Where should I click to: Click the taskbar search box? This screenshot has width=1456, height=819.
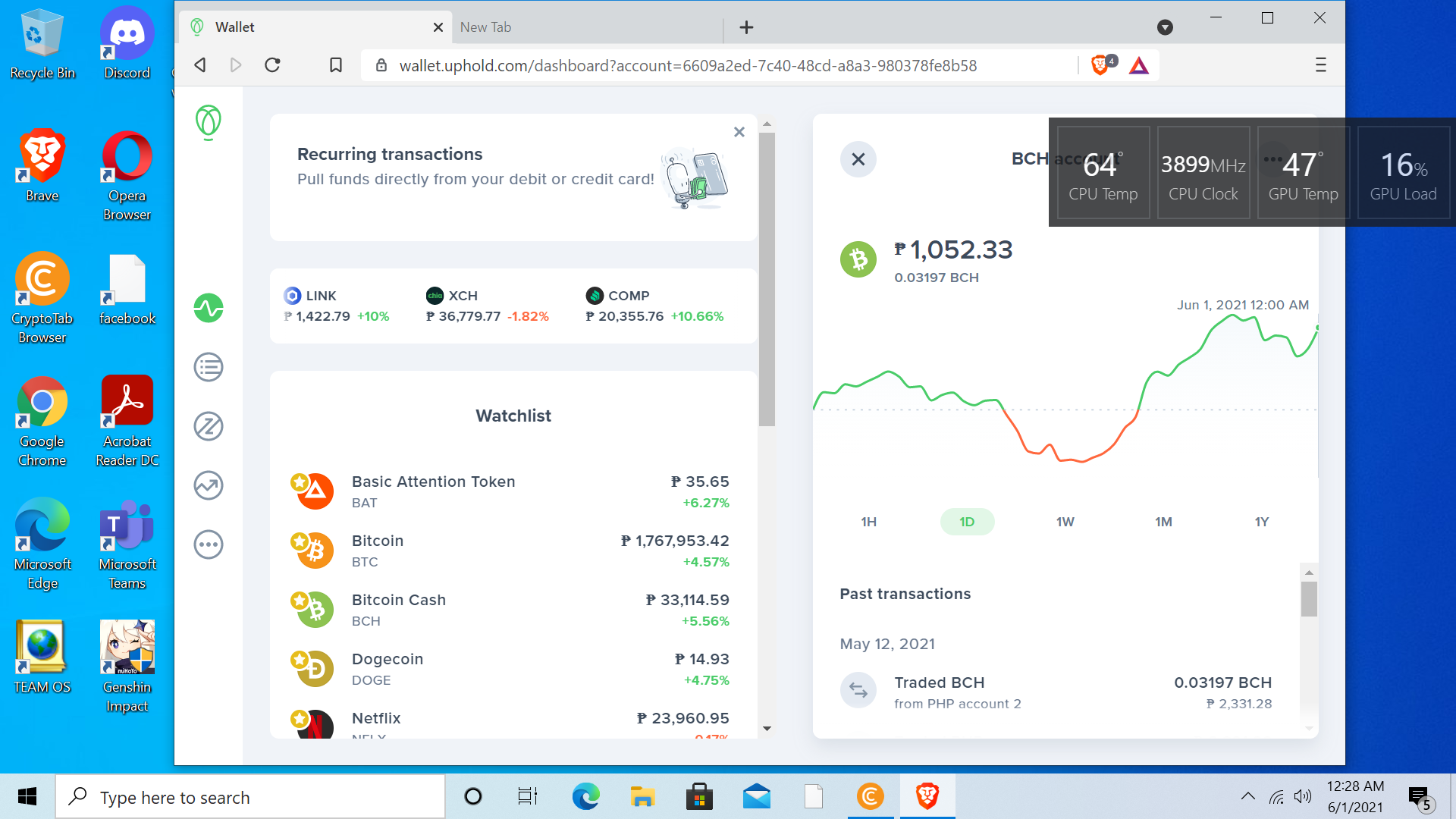click(250, 797)
